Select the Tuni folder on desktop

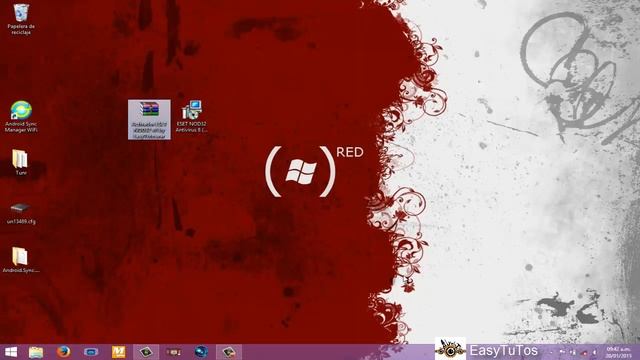point(20,162)
